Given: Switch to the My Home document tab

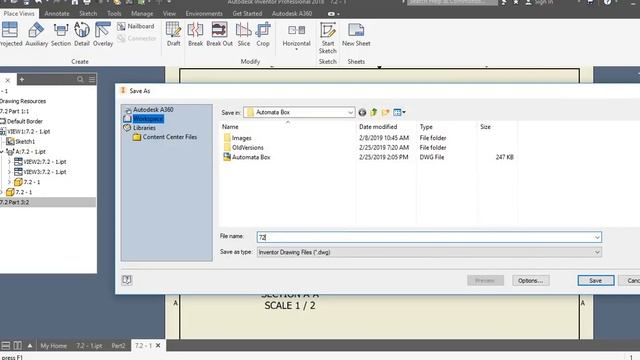Looking at the screenshot, I should [53, 346].
